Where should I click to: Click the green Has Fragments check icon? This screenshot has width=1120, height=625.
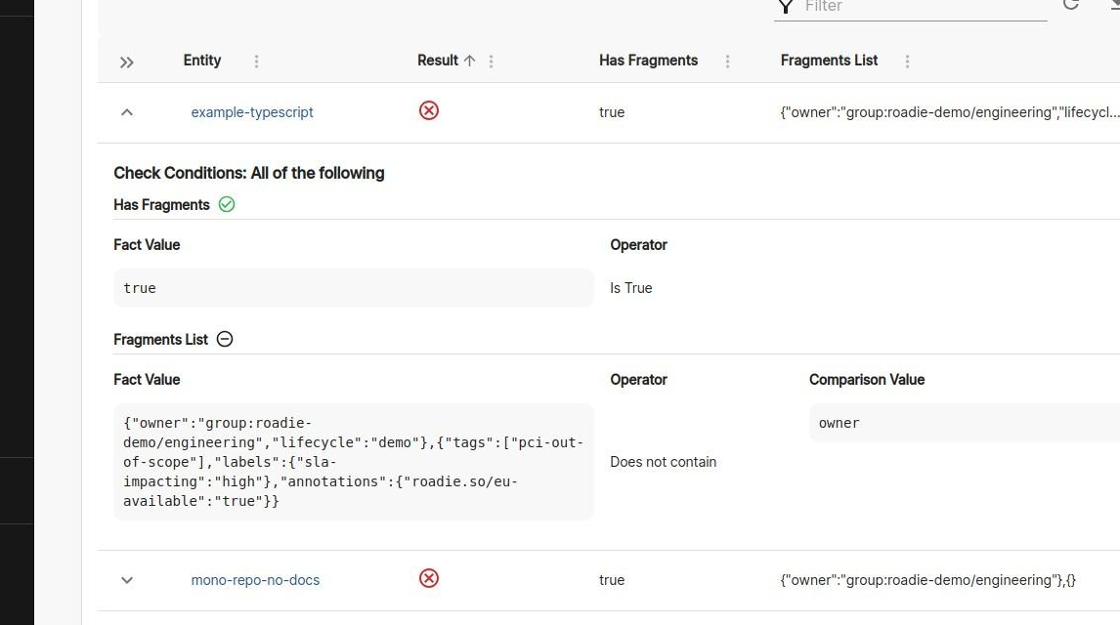[x=227, y=205]
